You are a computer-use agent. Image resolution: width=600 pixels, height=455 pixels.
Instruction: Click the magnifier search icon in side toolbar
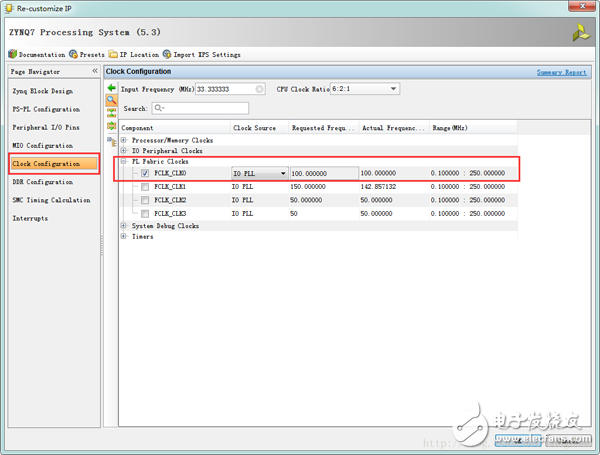pos(111,101)
